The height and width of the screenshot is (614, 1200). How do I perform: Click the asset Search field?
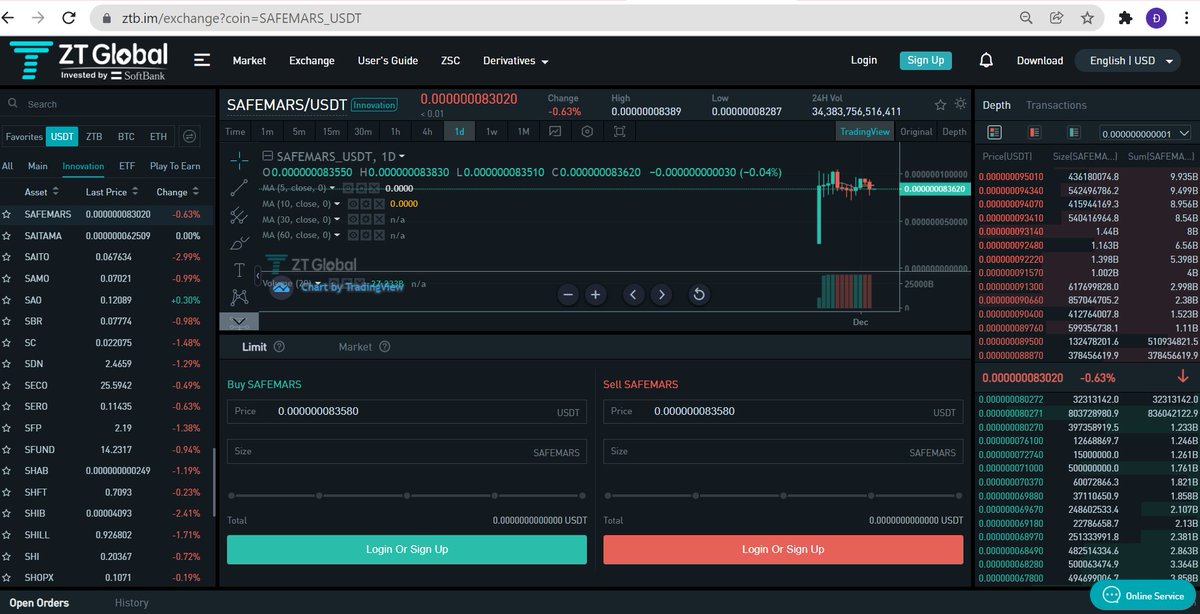[108, 104]
